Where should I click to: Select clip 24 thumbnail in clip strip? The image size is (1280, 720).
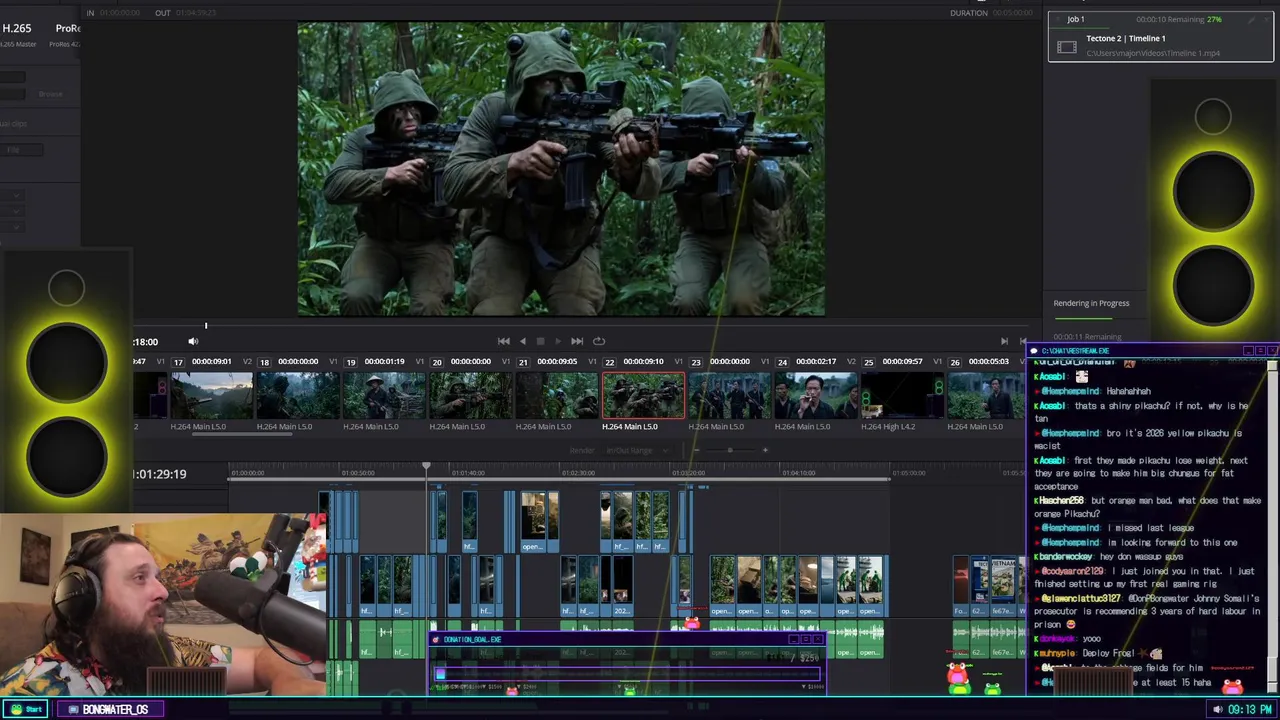point(816,395)
